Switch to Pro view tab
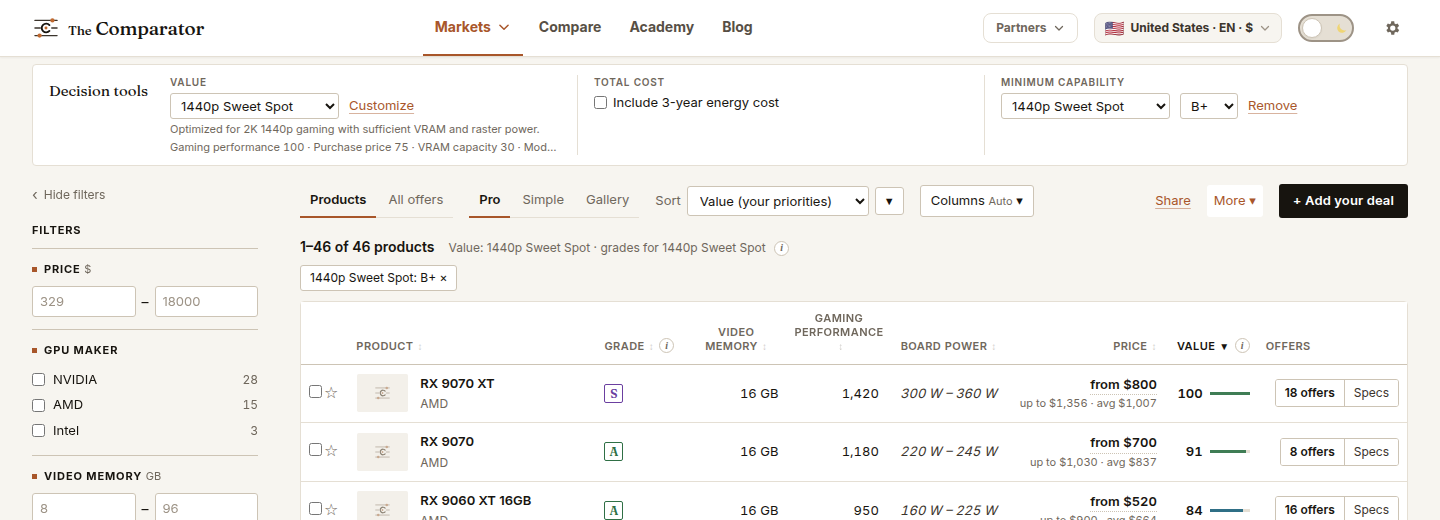The image size is (1440, 520). (490, 200)
